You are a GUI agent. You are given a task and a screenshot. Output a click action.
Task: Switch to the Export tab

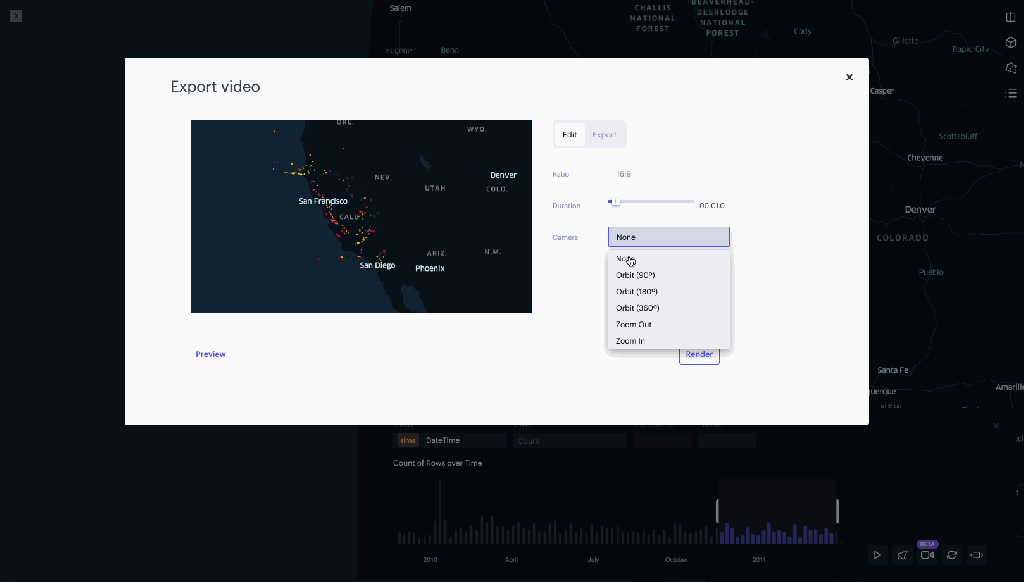[604, 135]
